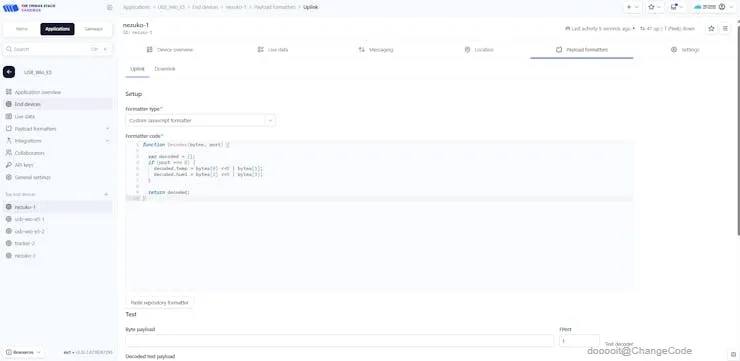
Task: Click the magnifier icon in the search box
Action: click(x=8, y=49)
